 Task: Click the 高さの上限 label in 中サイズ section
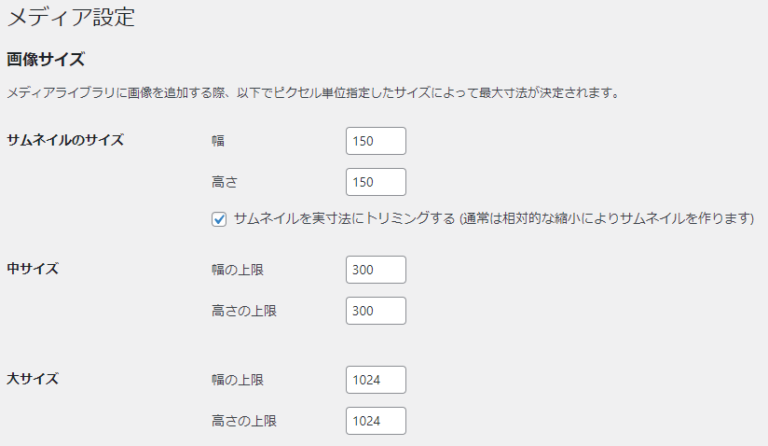243,311
